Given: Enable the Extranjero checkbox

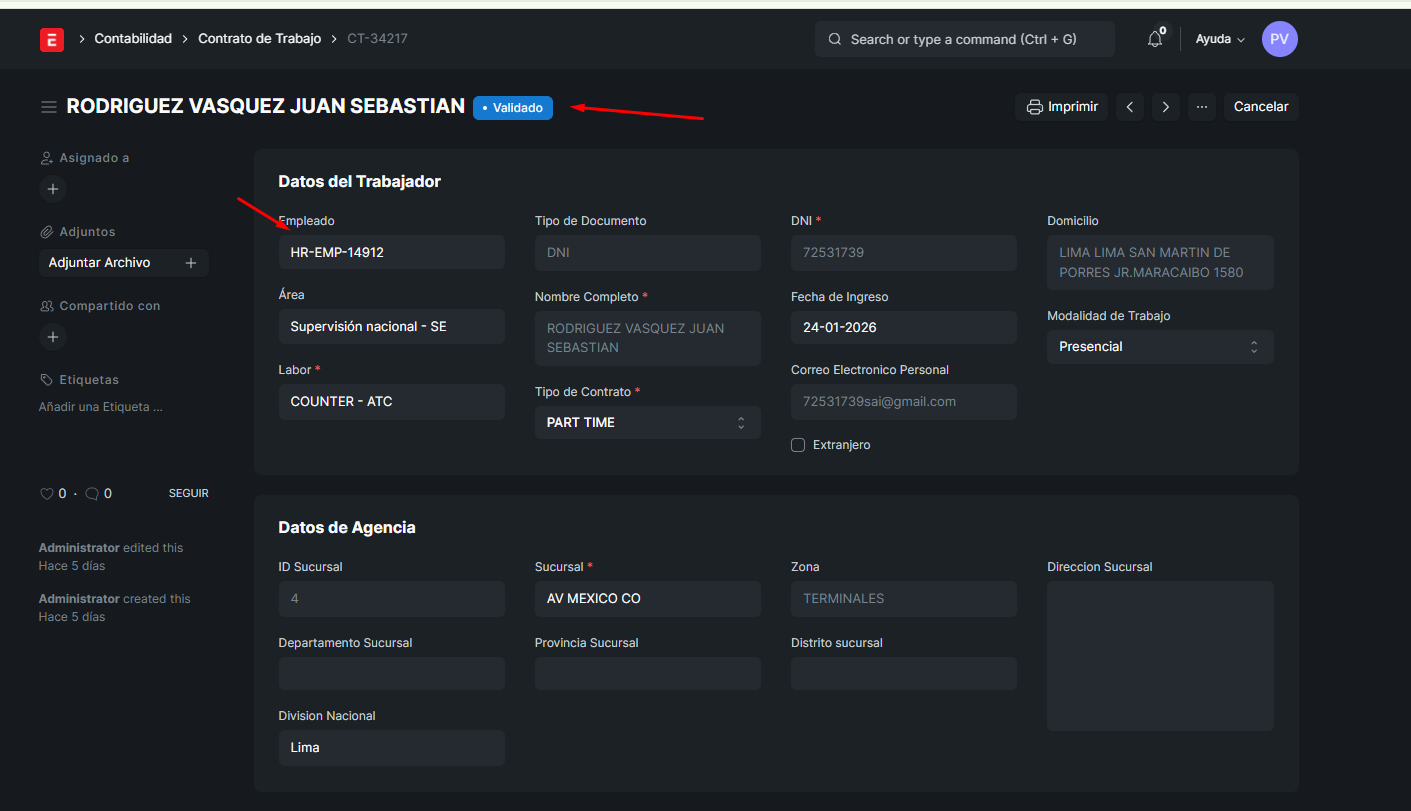Looking at the screenshot, I should [x=798, y=445].
